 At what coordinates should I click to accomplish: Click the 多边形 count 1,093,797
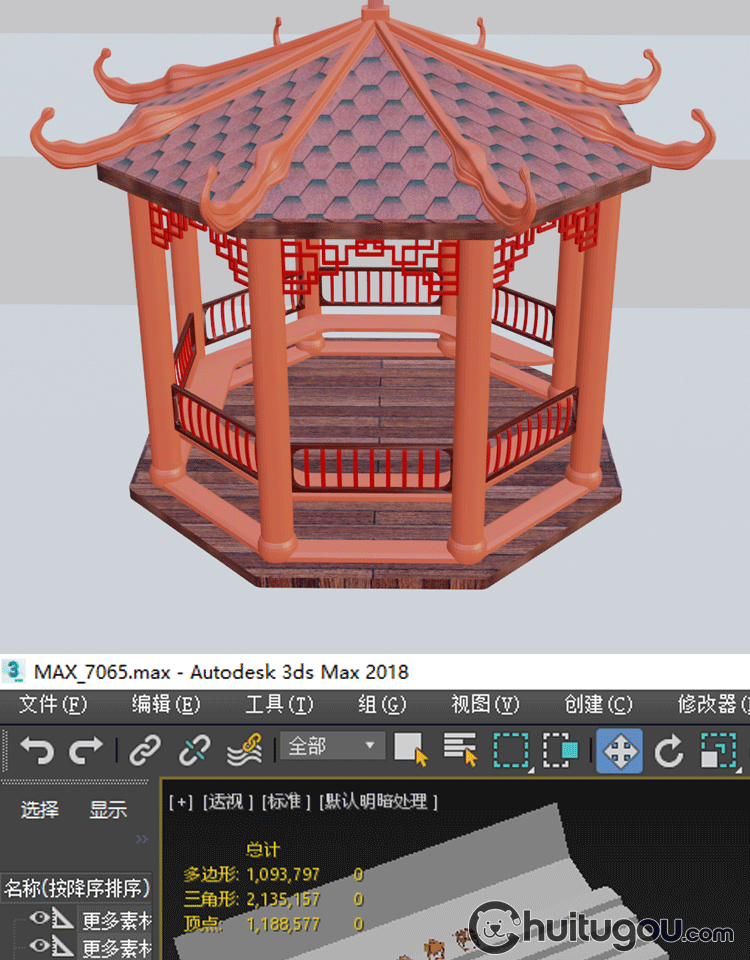coord(283,874)
